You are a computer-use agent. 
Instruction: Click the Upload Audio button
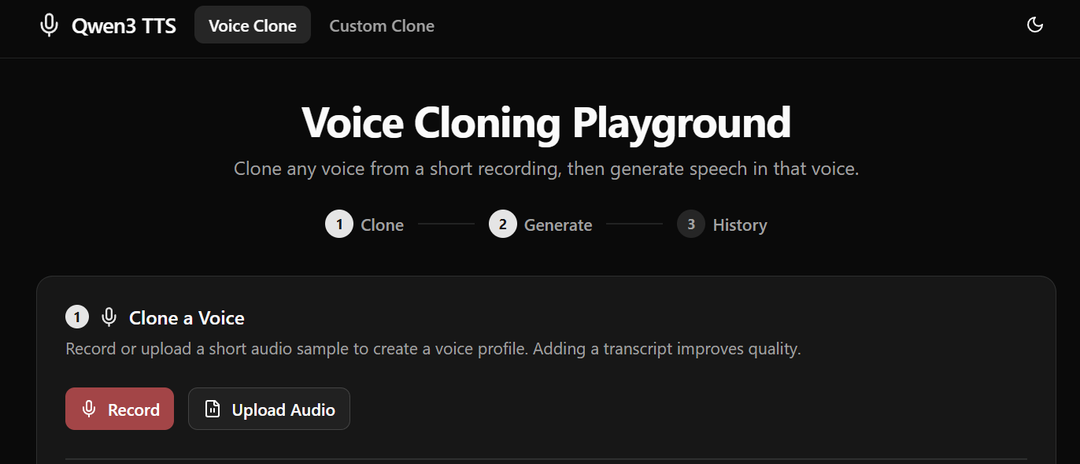(x=269, y=409)
